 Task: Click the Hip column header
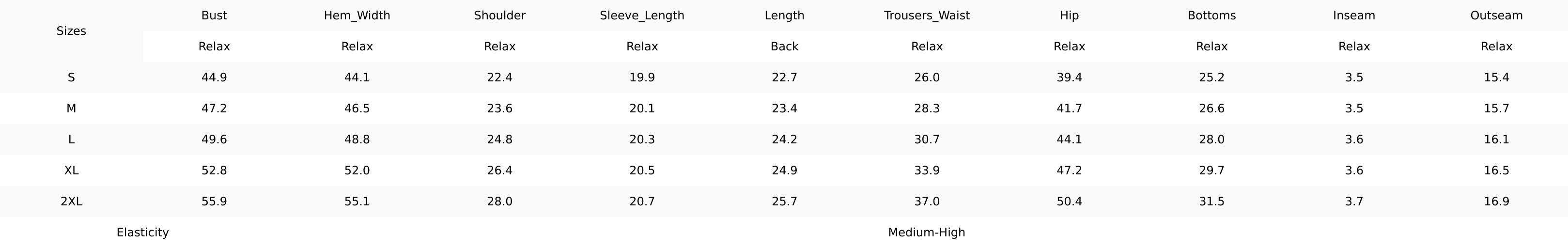click(1069, 16)
